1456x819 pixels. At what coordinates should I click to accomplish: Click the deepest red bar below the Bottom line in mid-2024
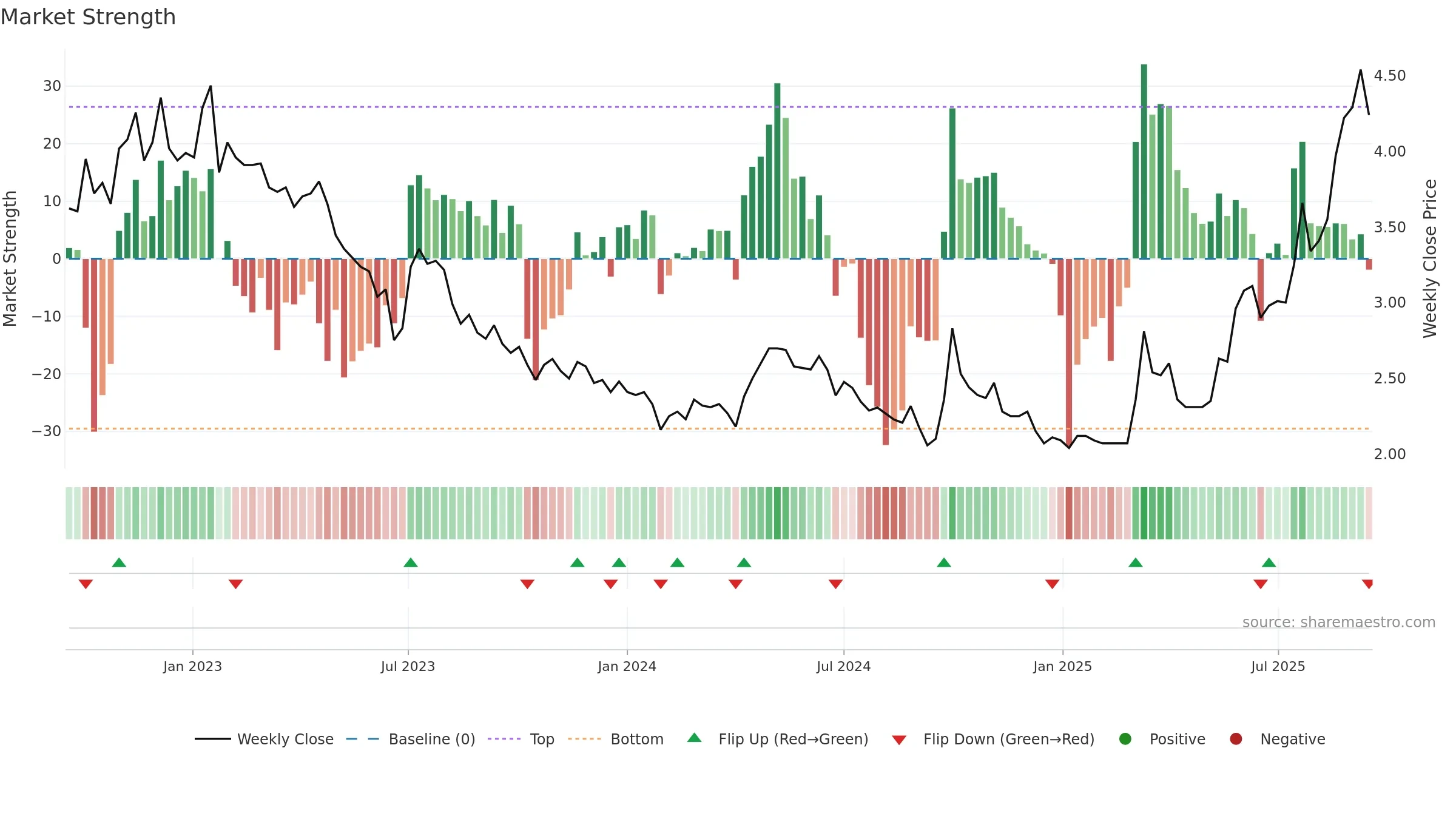click(x=886, y=352)
